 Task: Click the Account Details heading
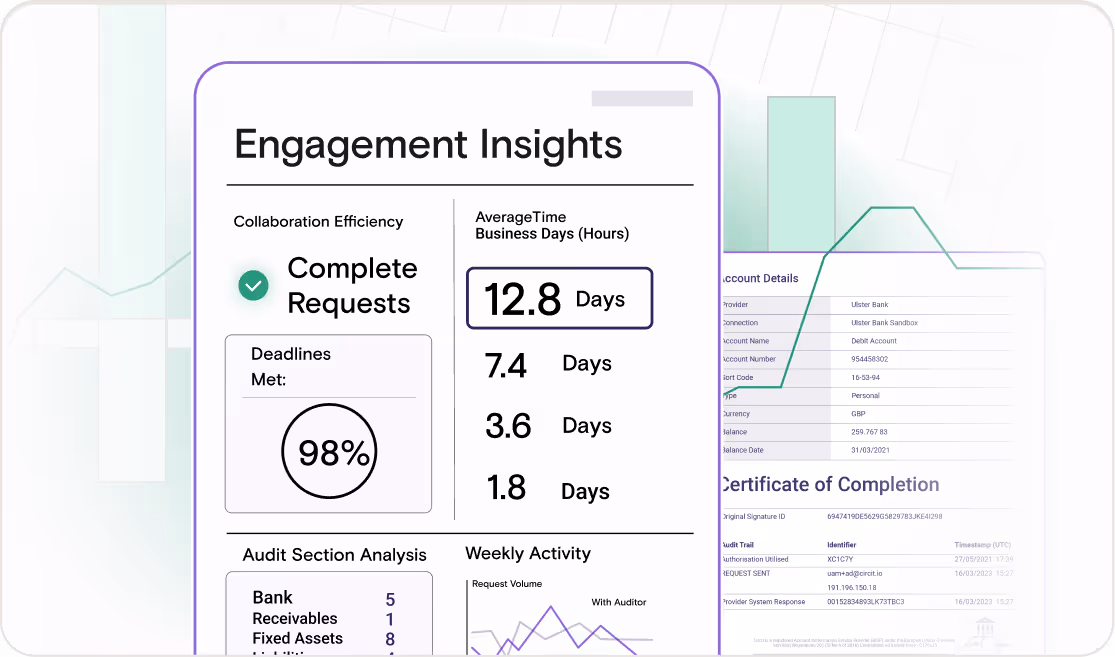coord(759,278)
